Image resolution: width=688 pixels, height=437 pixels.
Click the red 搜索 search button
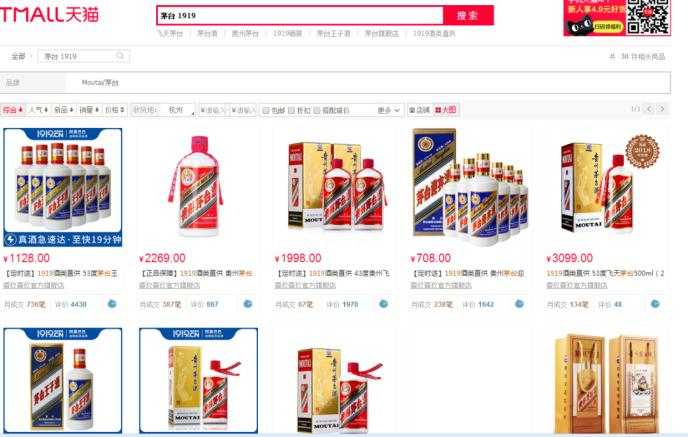(468, 15)
